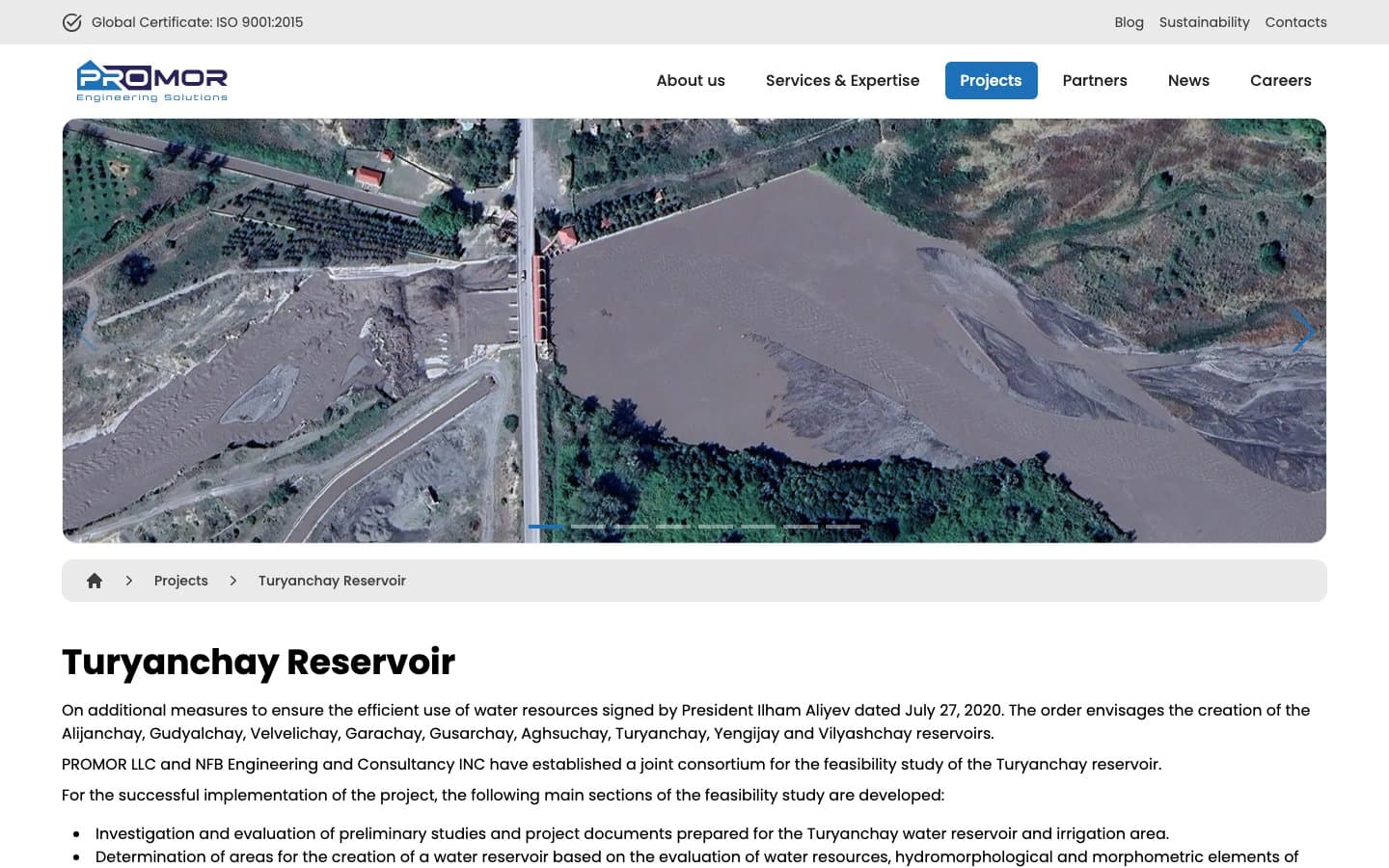Show the next carousel image arrow
The width and height of the screenshot is (1389, 868).
pyautogui.click(x=1303, y=331)
